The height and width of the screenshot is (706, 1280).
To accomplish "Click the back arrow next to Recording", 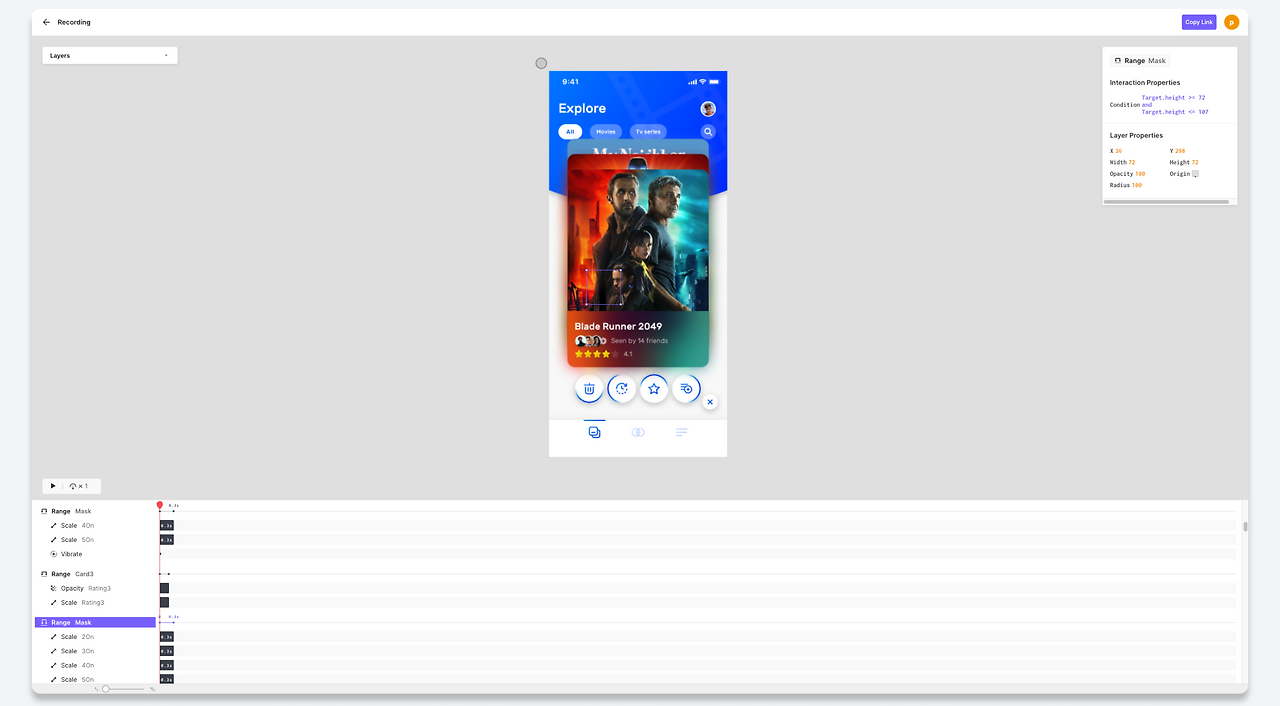I will pyautogui.click(x=46, y=21).
